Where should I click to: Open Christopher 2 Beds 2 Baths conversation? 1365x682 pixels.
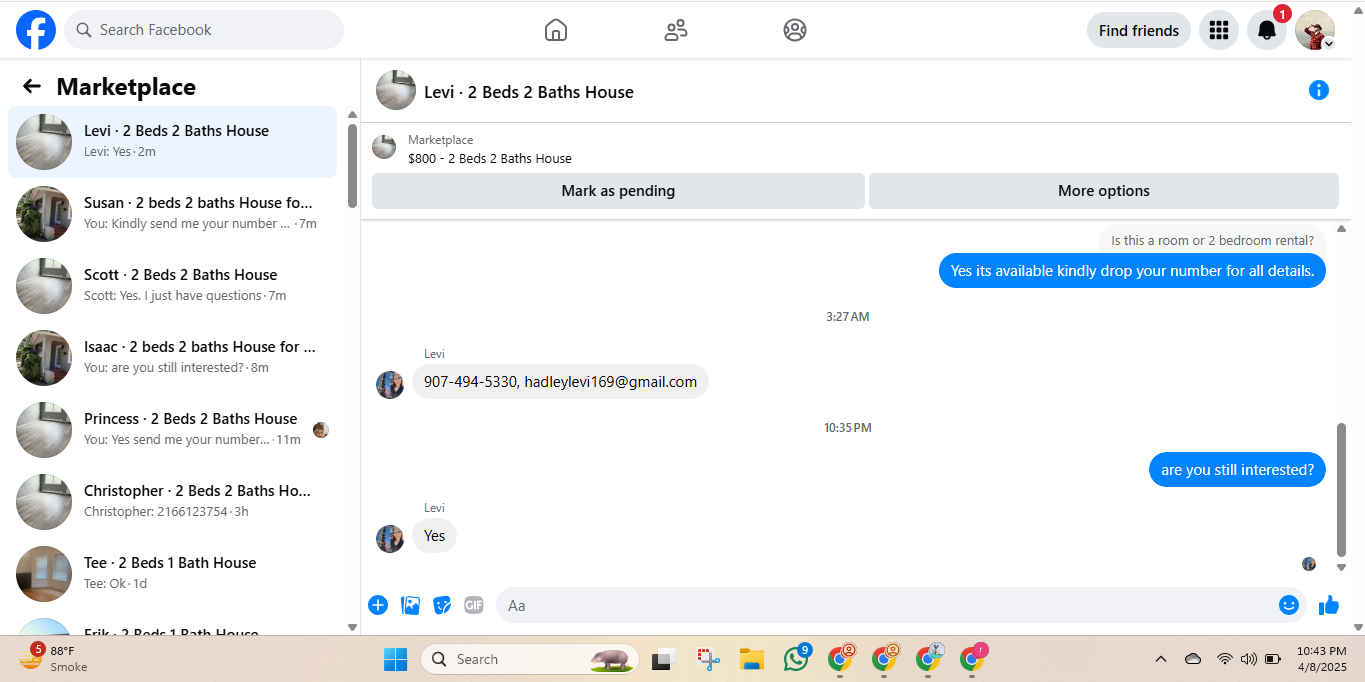tap(172, 502)
